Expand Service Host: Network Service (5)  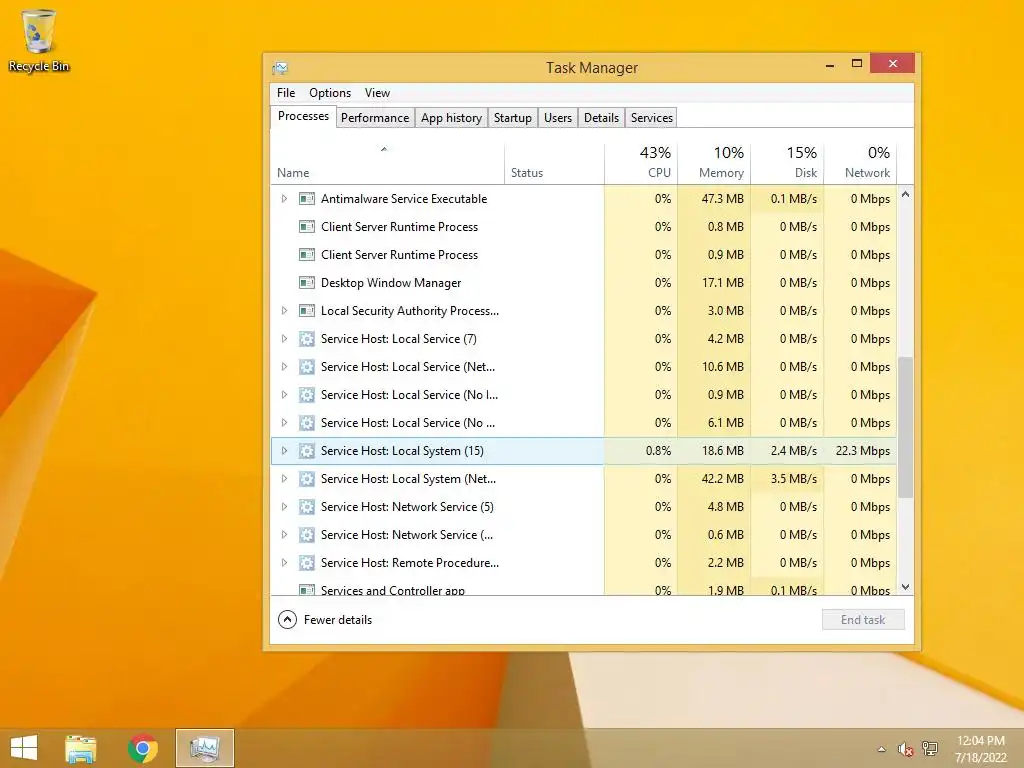coord(284,507)
